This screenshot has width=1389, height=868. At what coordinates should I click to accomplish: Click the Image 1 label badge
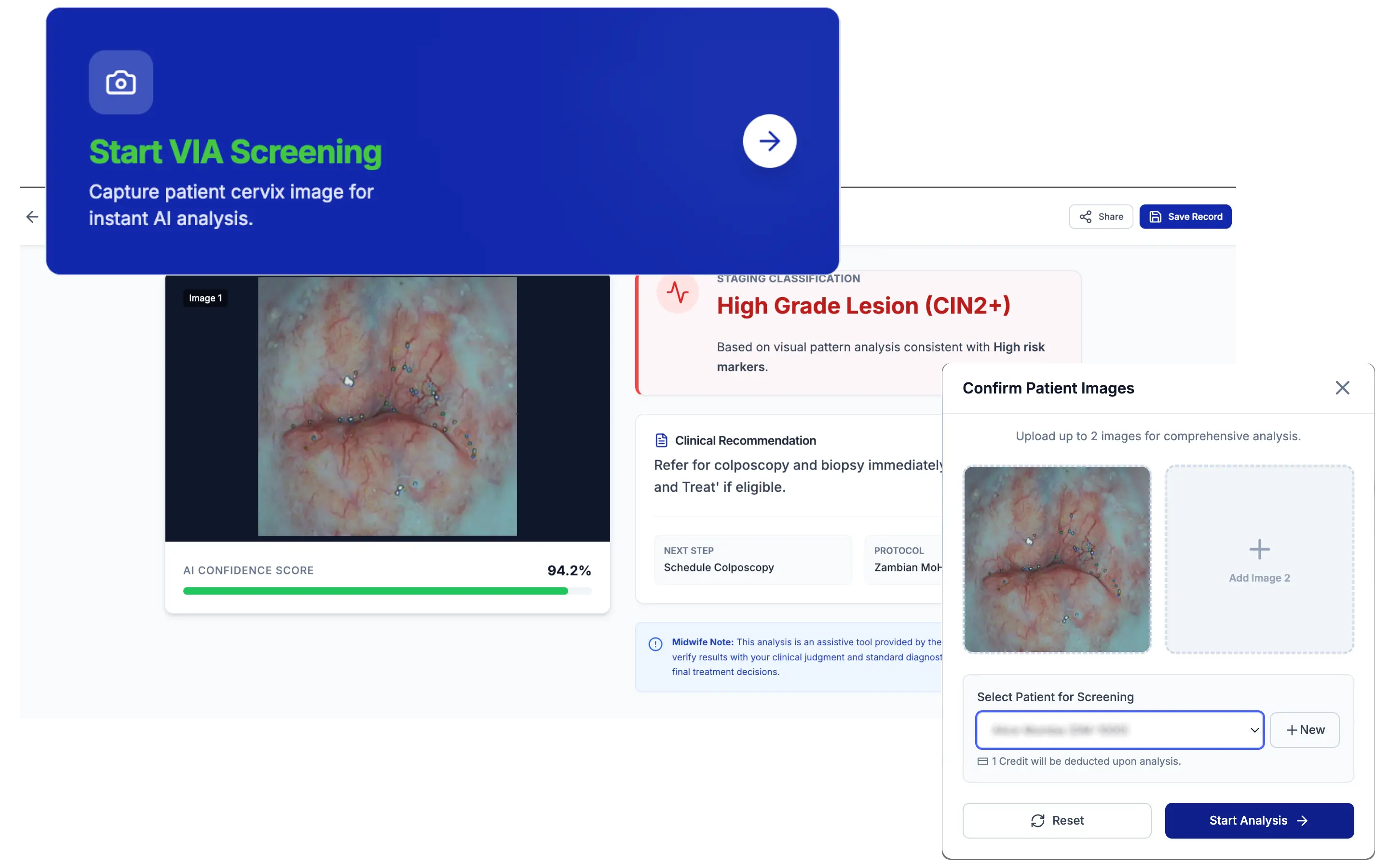click(x=205, y=298)
